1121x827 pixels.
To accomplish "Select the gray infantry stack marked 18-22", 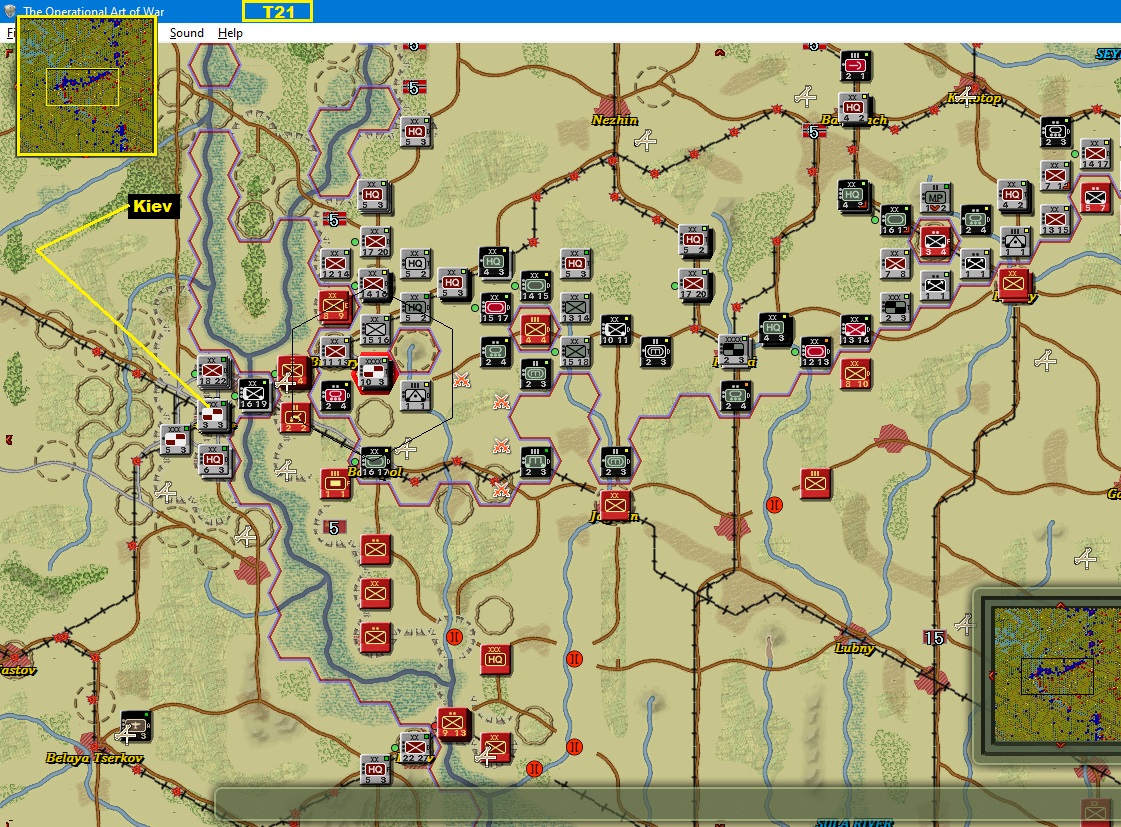I will coord(213,372).
